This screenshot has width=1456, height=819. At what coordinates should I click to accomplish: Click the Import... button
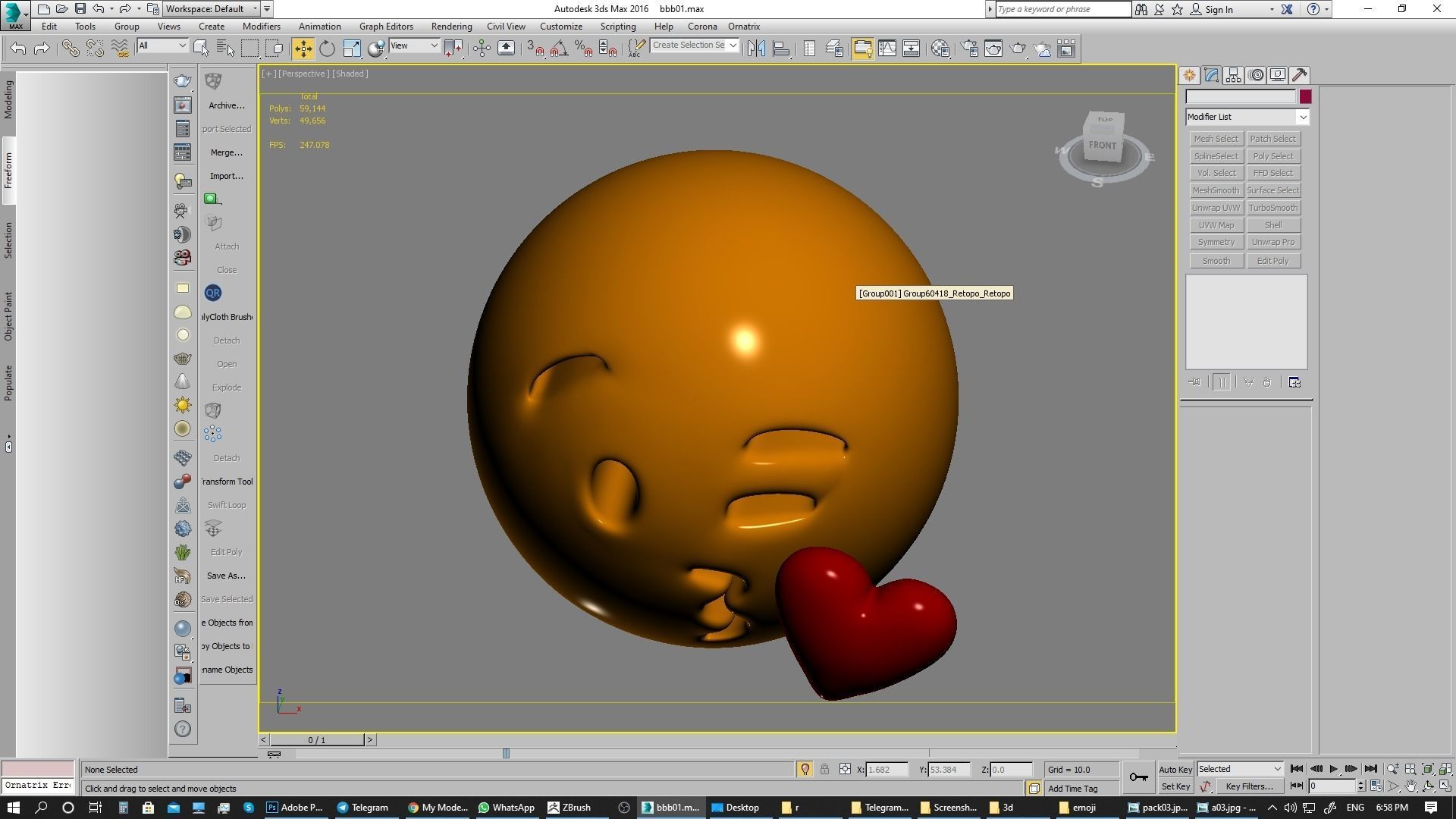[226, 176]
